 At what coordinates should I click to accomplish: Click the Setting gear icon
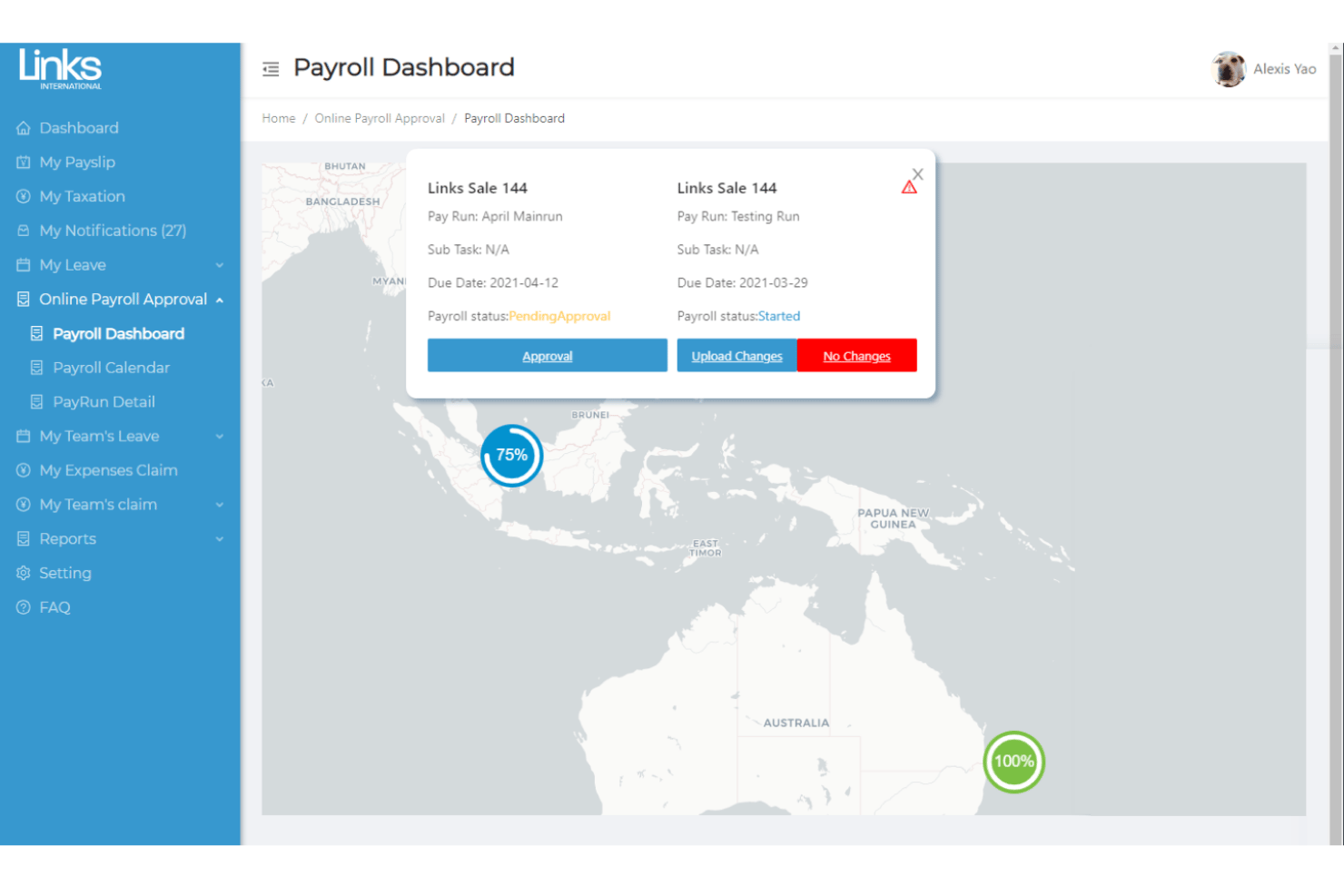coord(24,573)
